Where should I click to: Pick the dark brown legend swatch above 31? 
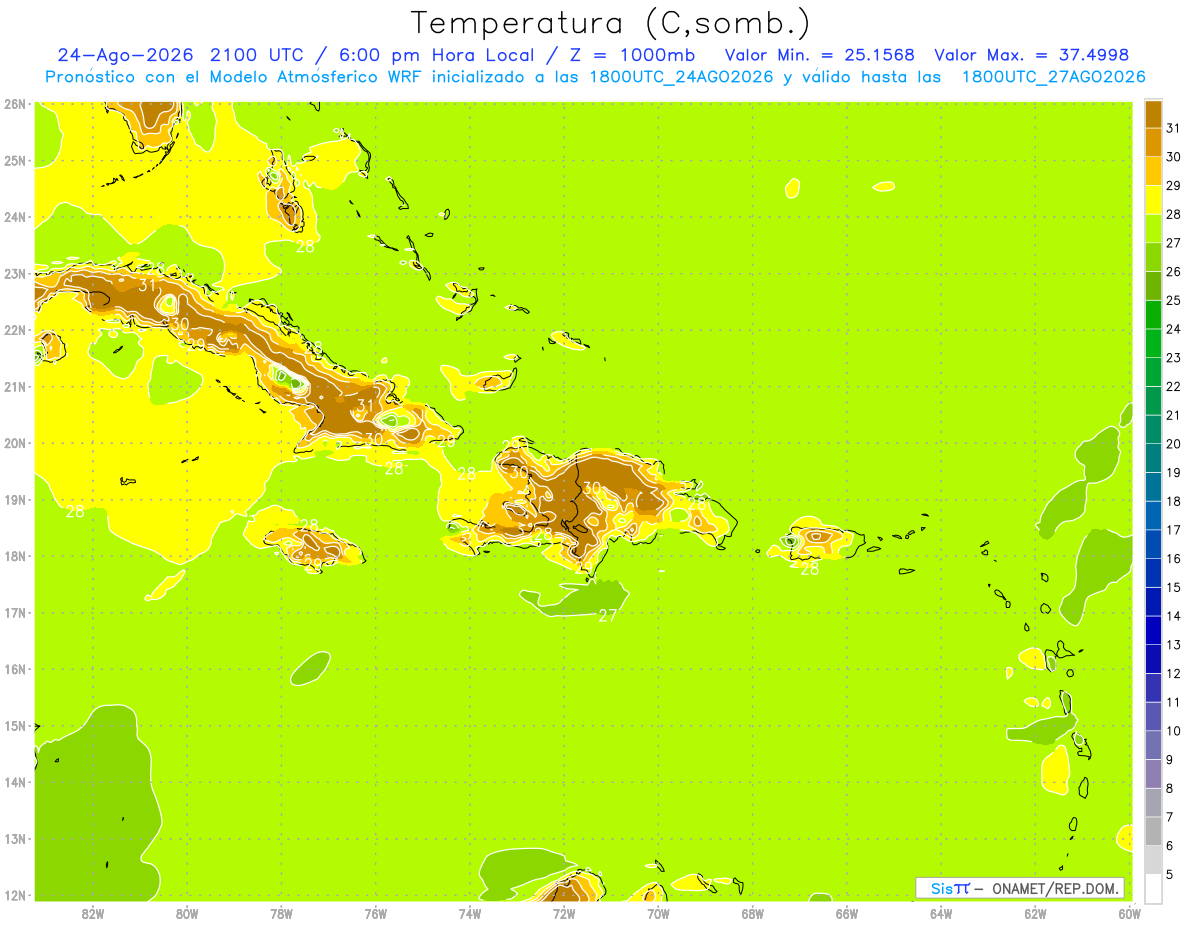tap(1153, 113)
